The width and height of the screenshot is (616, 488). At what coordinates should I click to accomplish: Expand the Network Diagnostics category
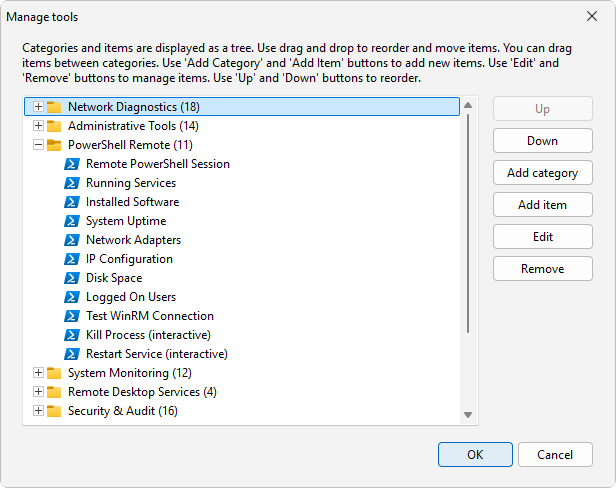point(38,106)
